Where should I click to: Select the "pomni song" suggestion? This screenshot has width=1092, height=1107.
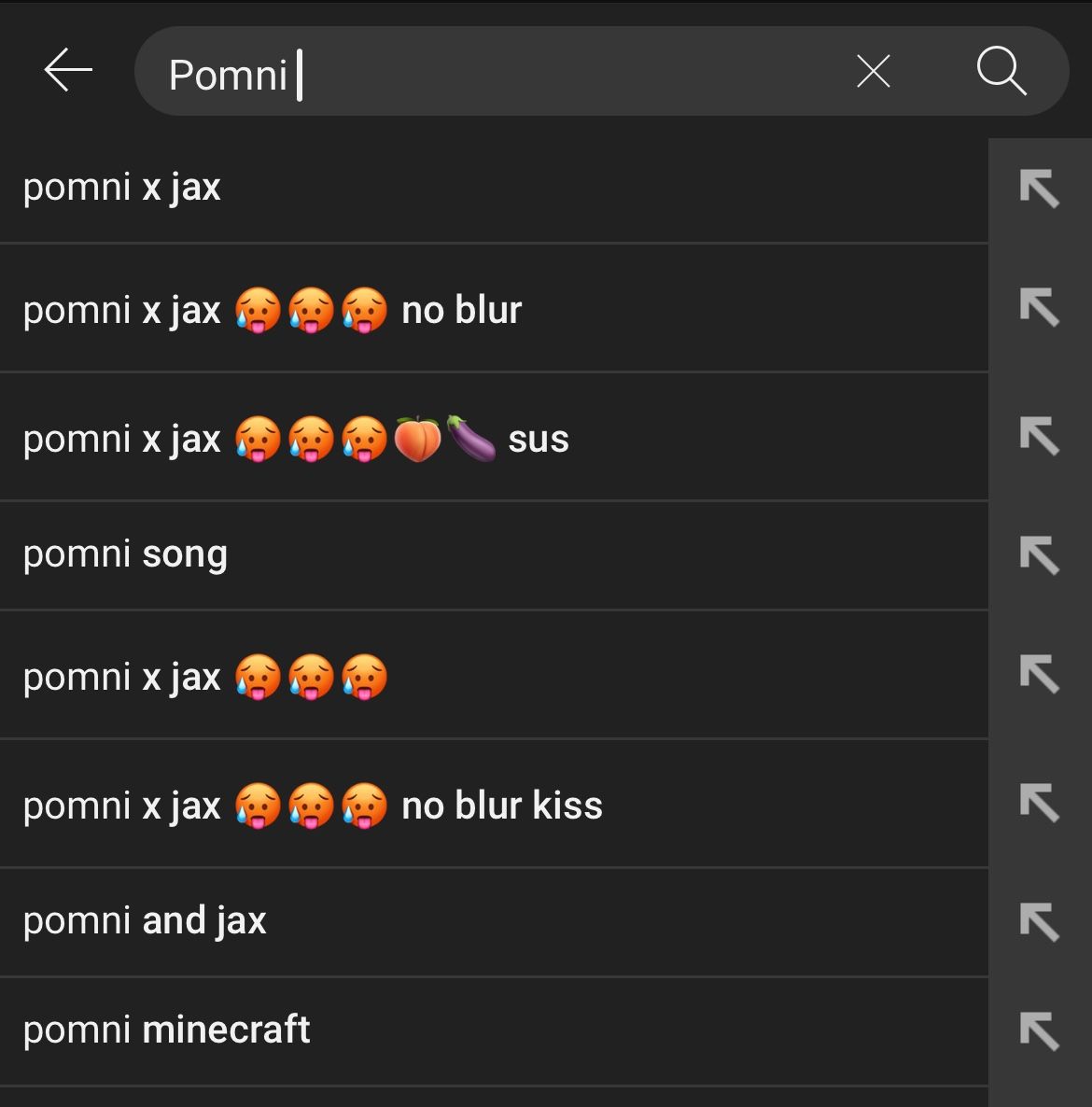coord(126,554)
